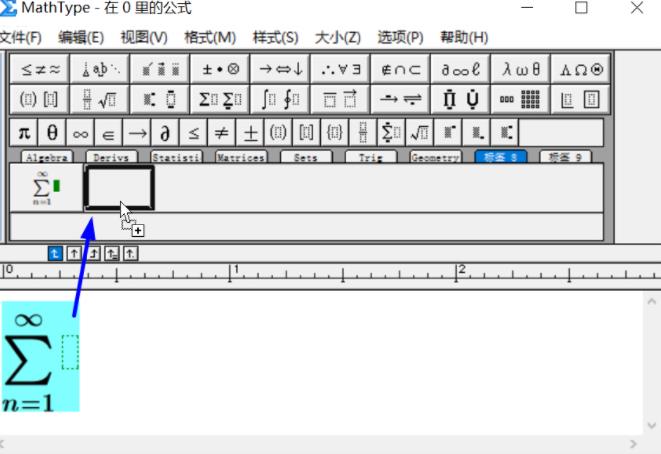The height and width of the screenshot is (454, 661).
Task: Open the 格式(M) menu
Action: pyautogui.click(x=210, y=38)
